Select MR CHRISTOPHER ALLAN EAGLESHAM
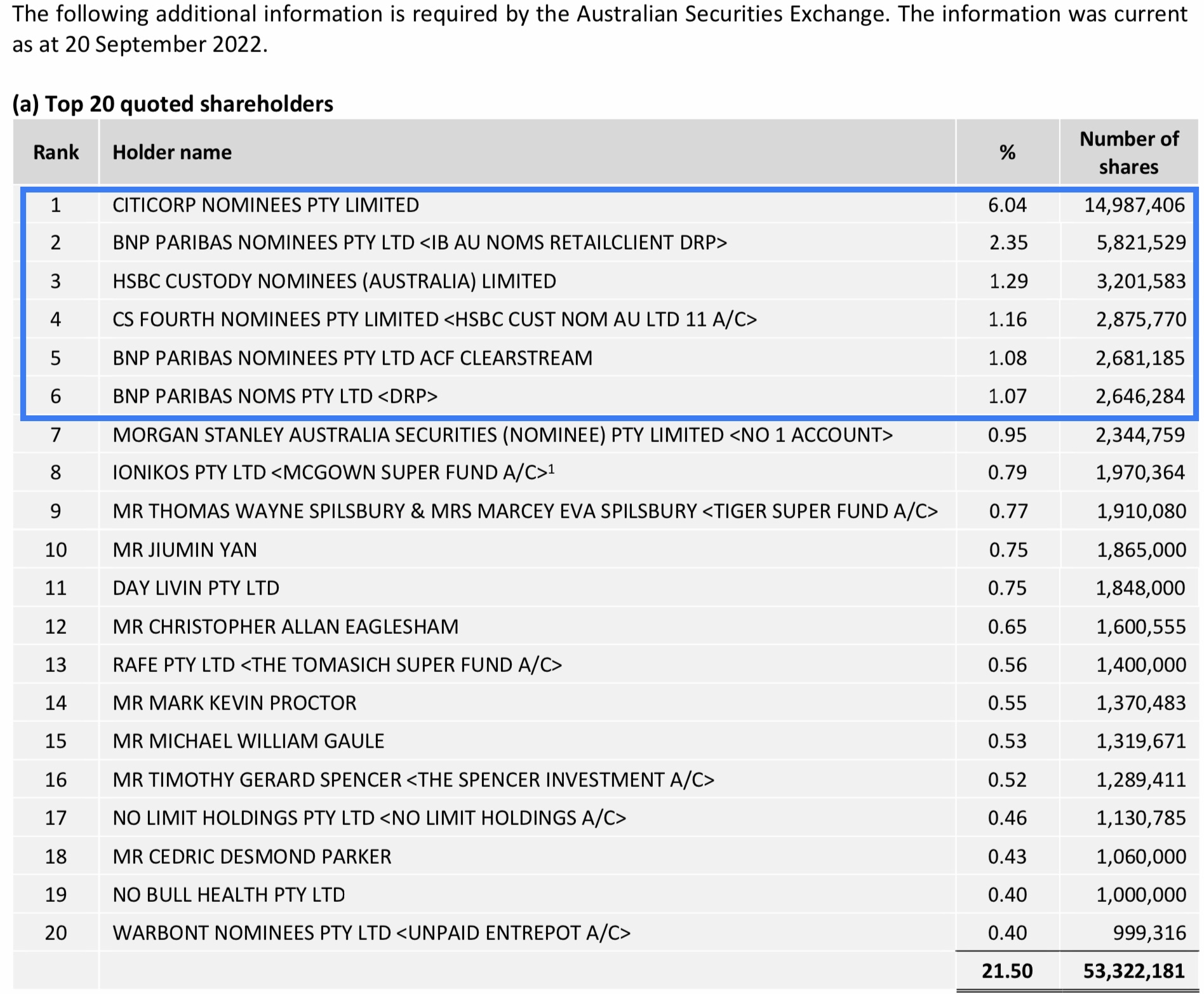1204x994 pixels. [285, 627]
